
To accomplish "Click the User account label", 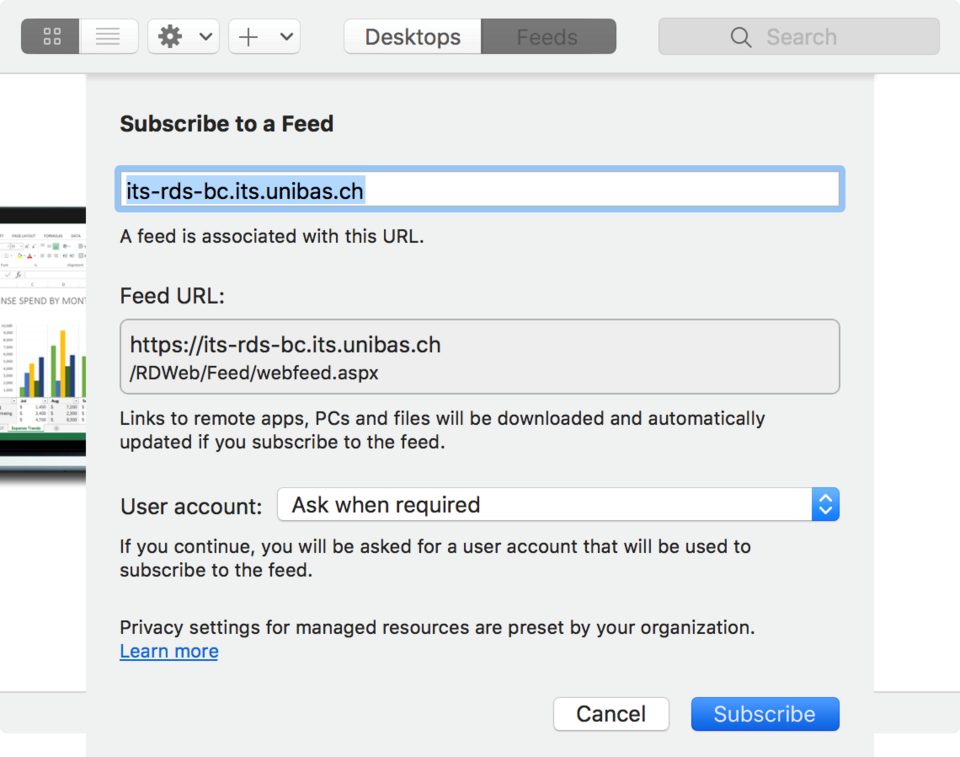I will point(191,506).
